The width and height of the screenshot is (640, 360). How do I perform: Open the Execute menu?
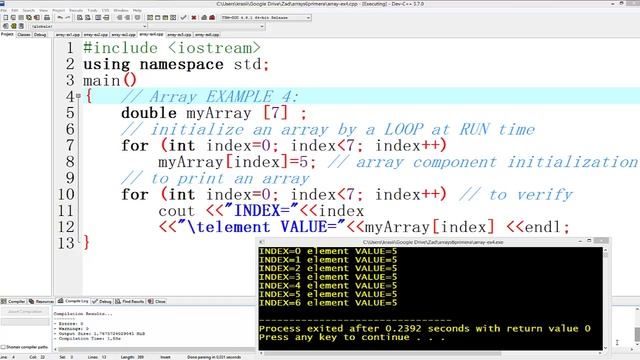pyautogui.click(x=76, y=10)
